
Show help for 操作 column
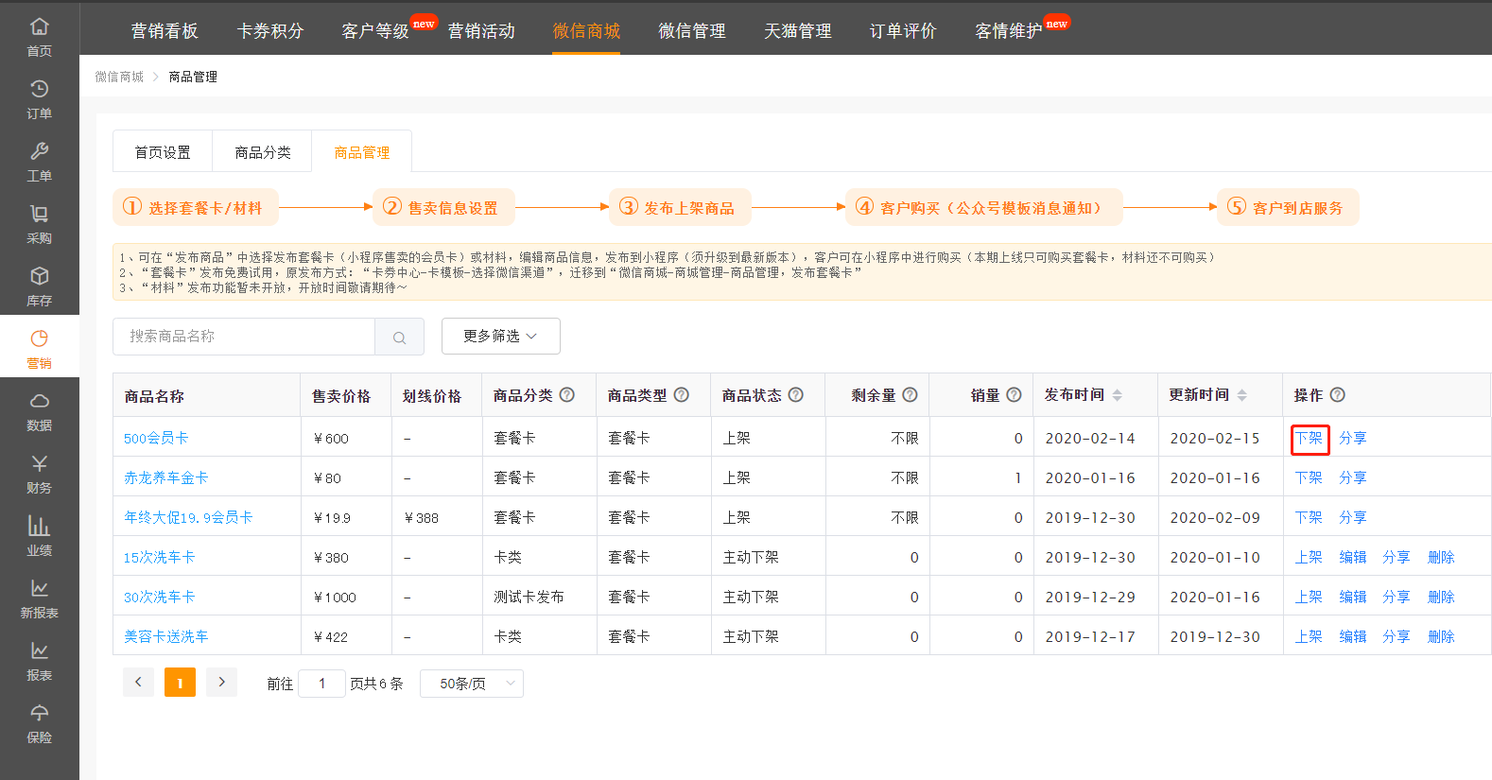coord(1338,395)
